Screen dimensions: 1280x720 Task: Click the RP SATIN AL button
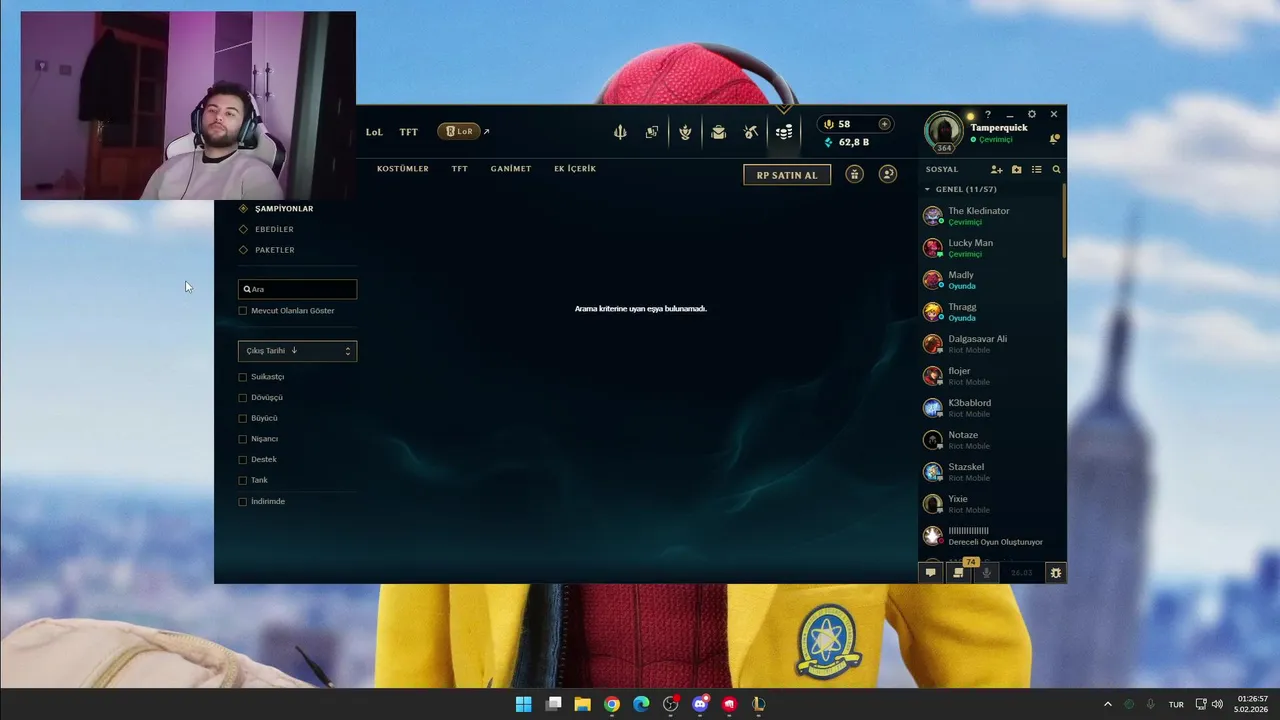click(787, 175)
